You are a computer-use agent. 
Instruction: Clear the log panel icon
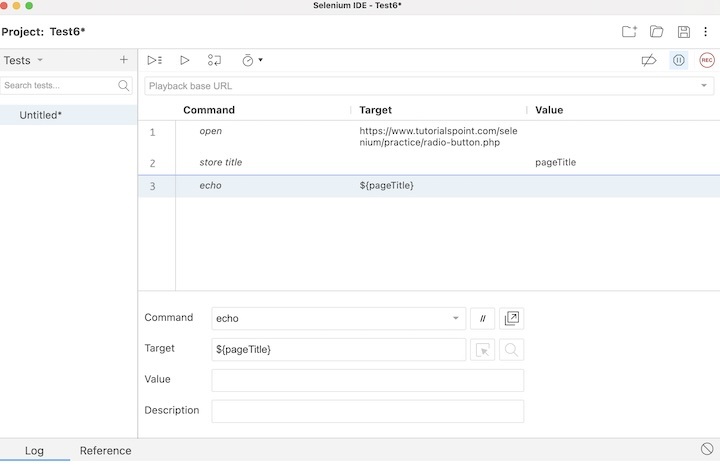pyautogui.click(x=707, y=450)
